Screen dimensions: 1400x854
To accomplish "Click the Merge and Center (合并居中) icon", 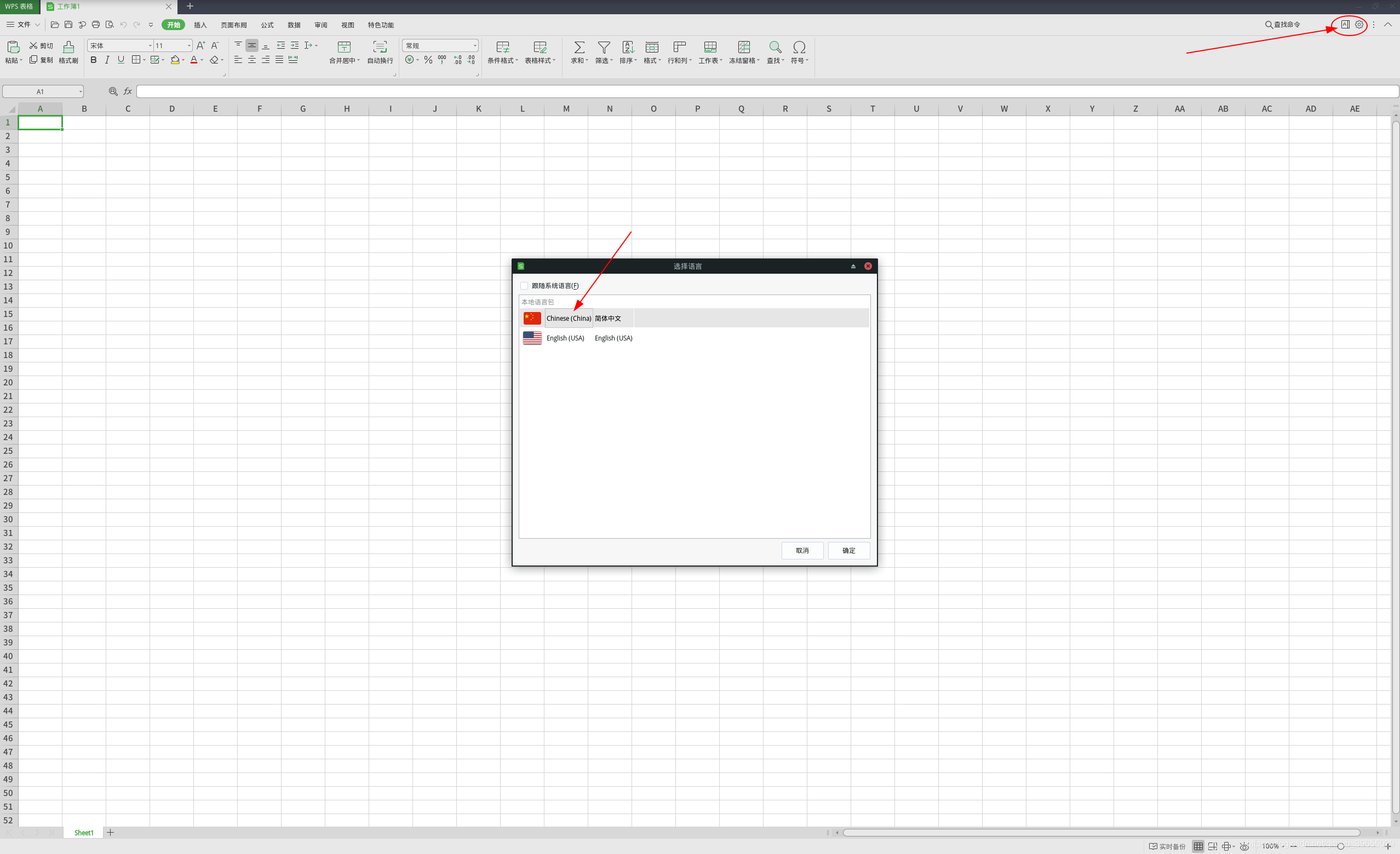I will (344, 47).
